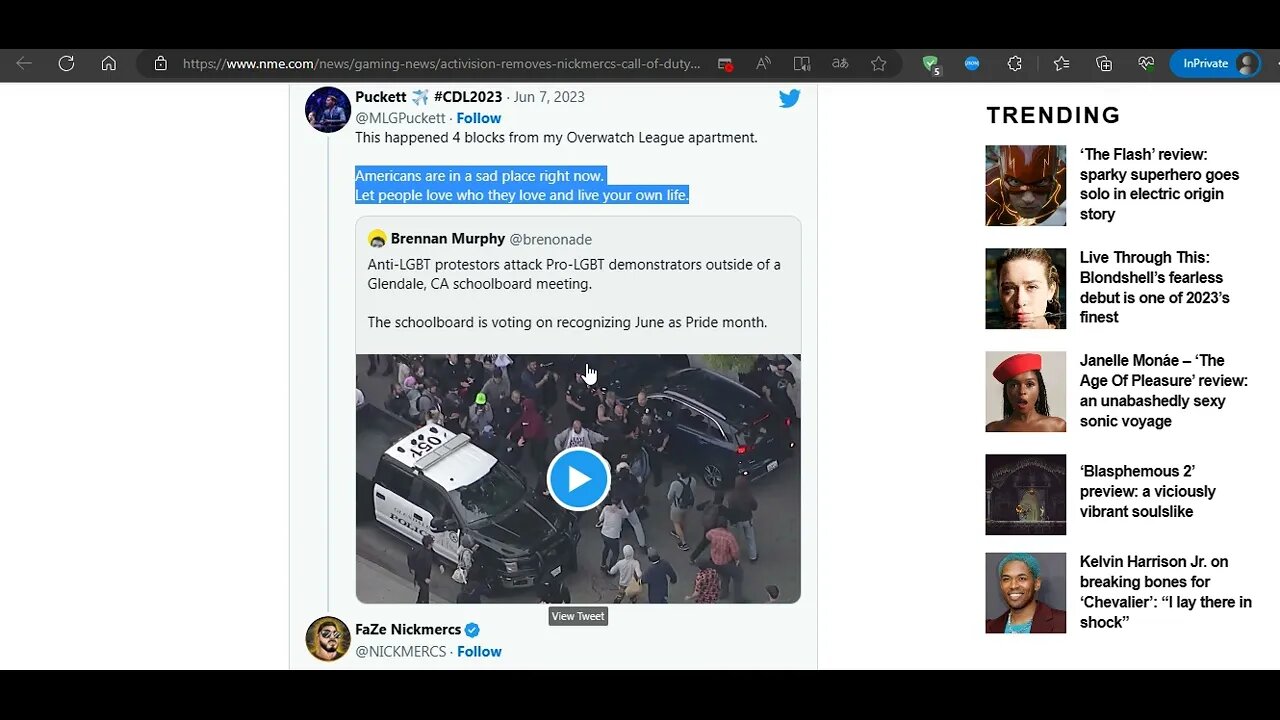1280x720 pixels.
Task: Open the Blondshell debut trending article
Action: pyautogui.click(x=1155, y=287)
